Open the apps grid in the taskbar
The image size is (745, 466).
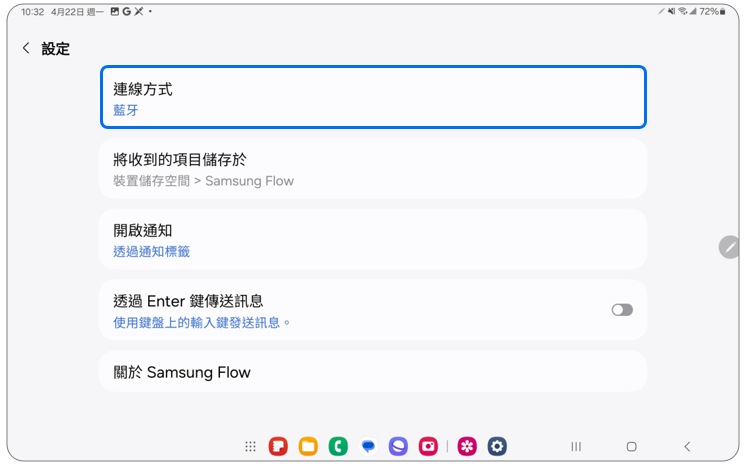coord(250,446)
